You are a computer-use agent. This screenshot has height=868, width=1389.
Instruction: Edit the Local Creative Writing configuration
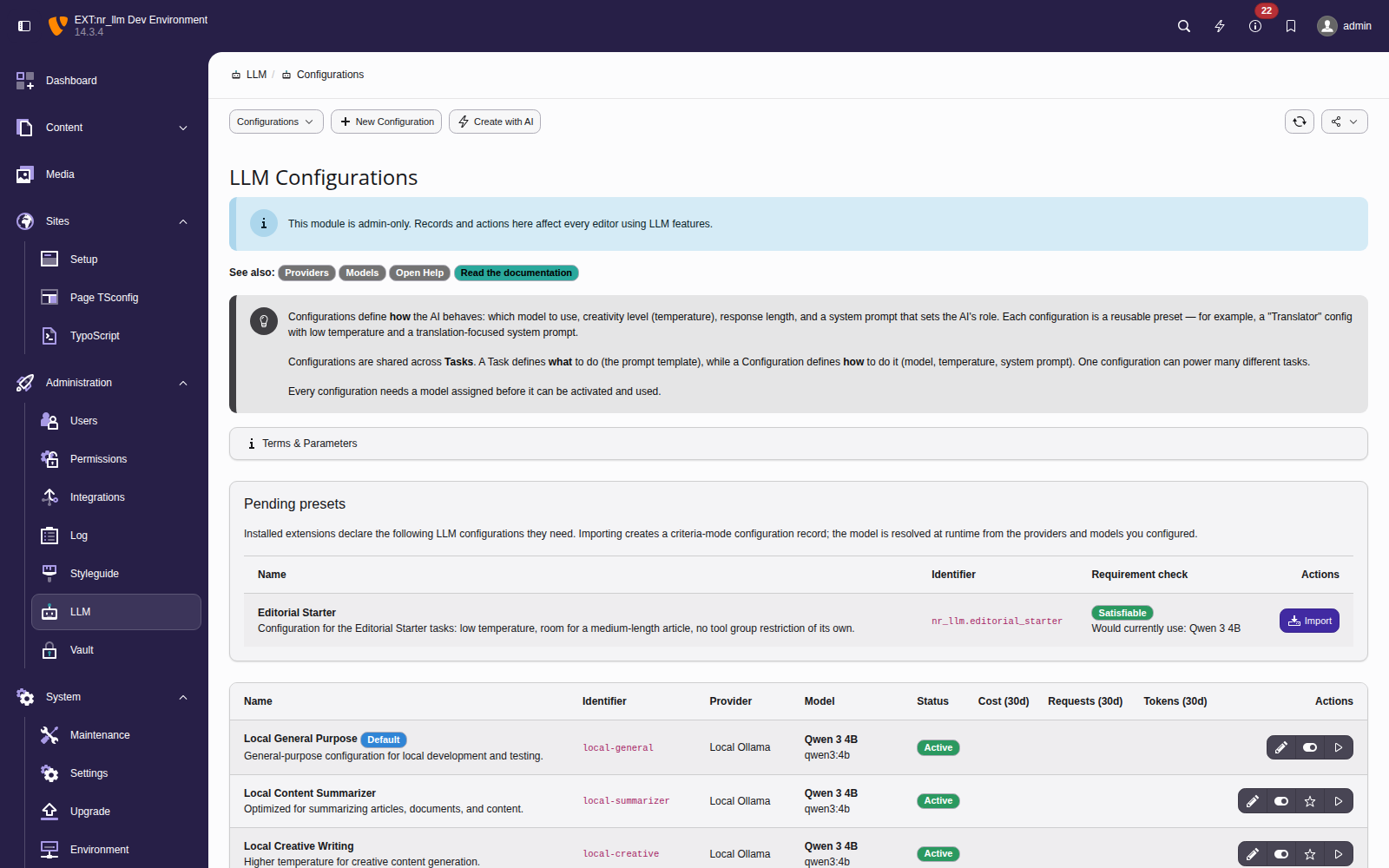tap(1253, 854)
